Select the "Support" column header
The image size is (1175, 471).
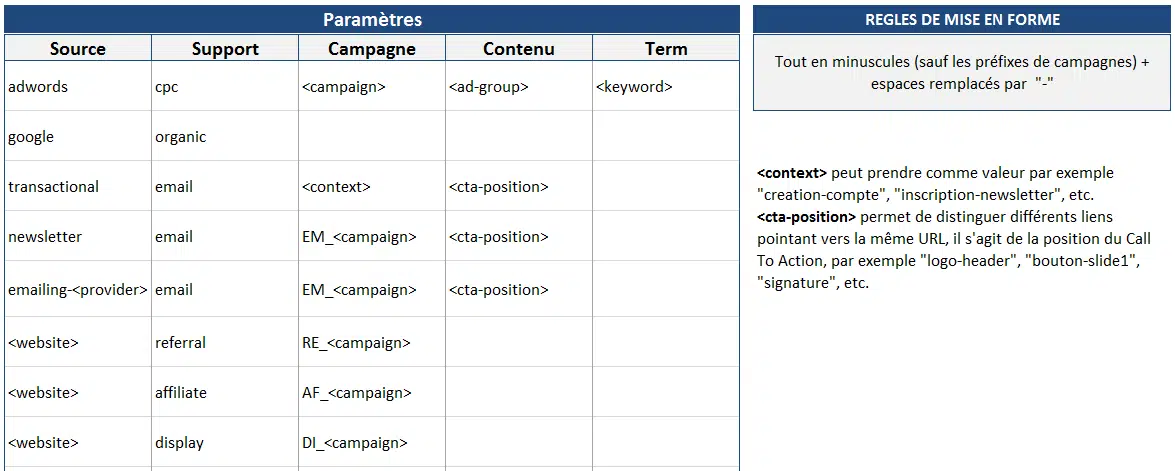225,49
